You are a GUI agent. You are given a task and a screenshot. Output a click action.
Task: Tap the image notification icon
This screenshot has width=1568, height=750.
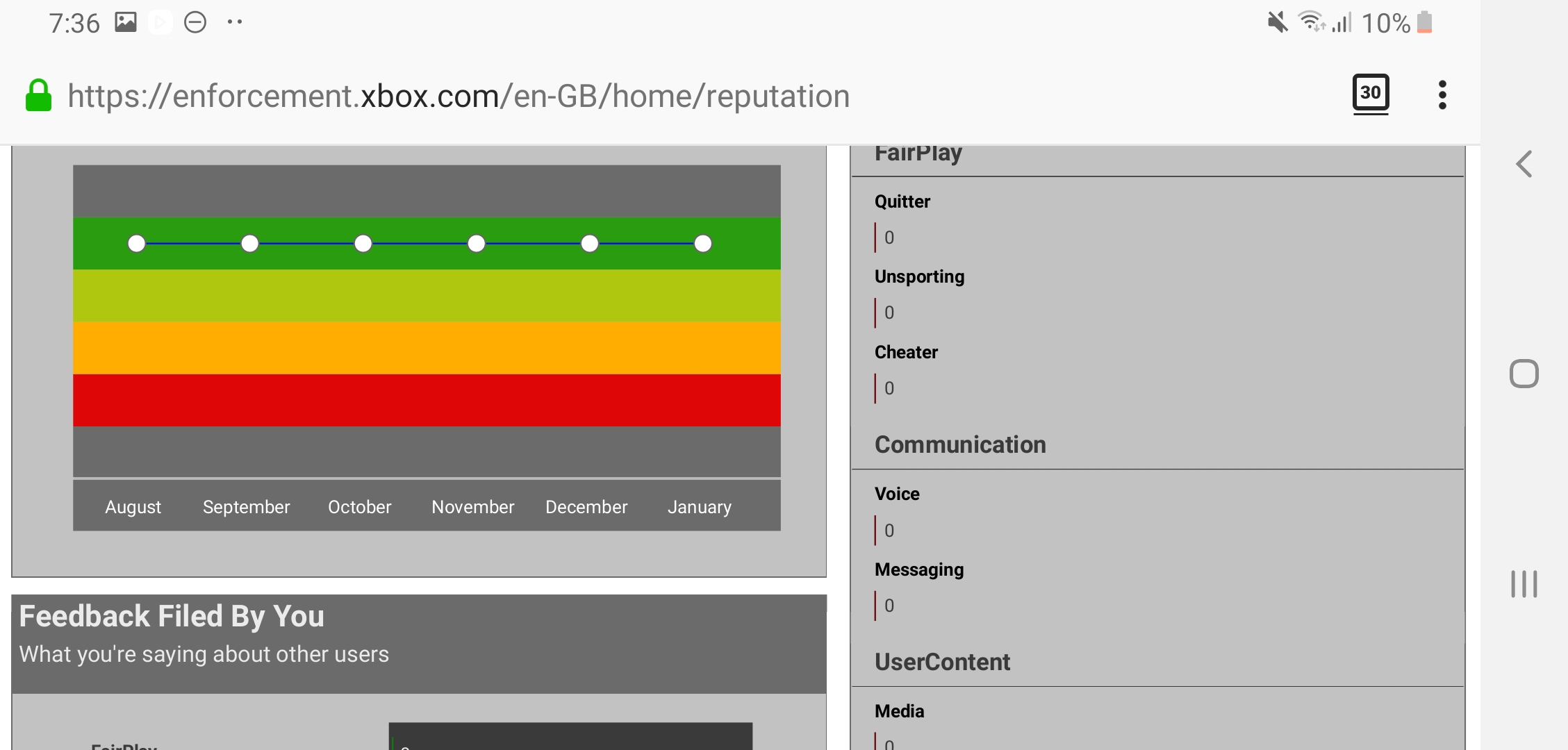(x=126, y=22)
